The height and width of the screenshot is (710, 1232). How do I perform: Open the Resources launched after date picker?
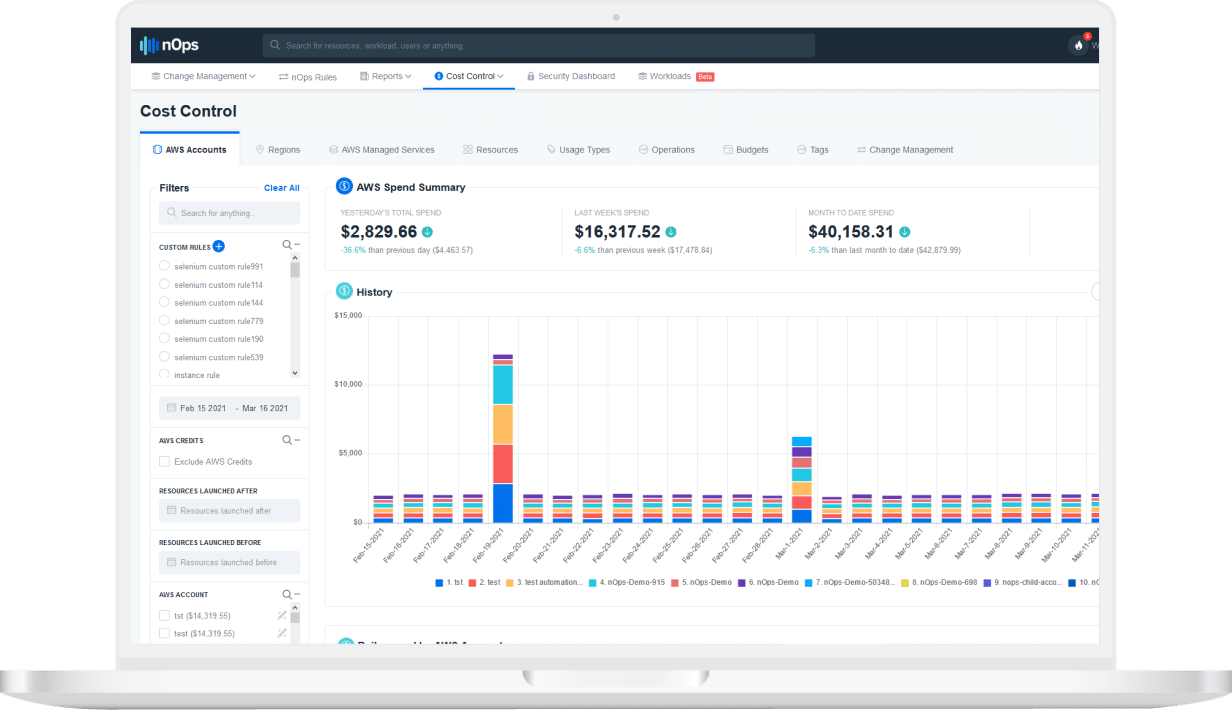(229, 511)
